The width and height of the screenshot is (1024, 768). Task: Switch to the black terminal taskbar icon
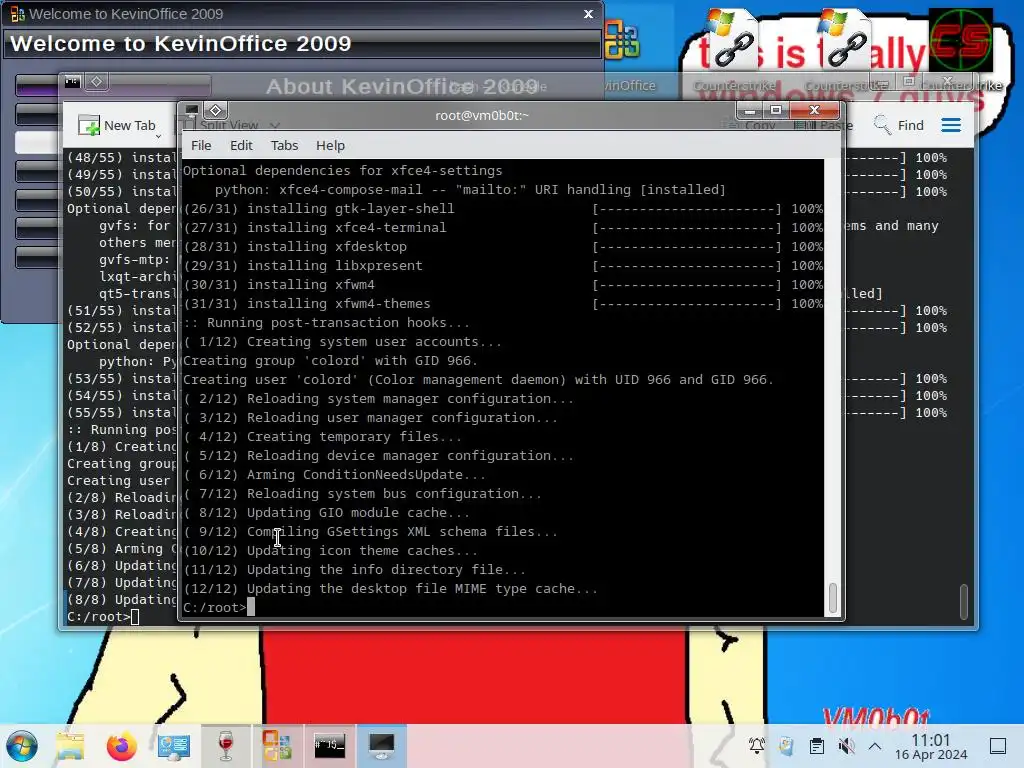[x=329, y=746]
